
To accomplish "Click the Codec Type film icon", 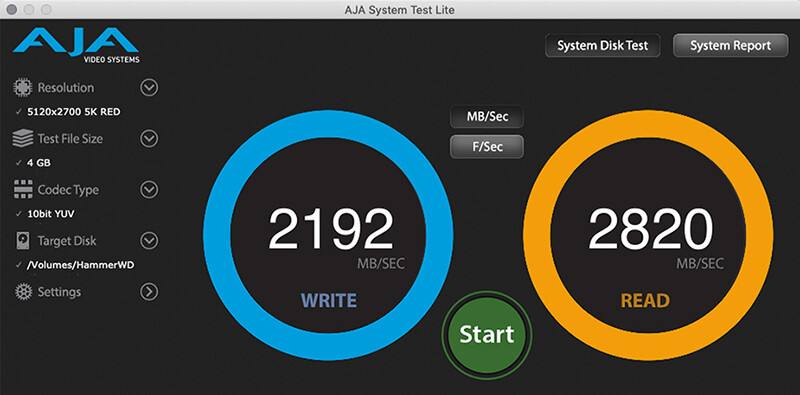I will [x=22, y=189].
